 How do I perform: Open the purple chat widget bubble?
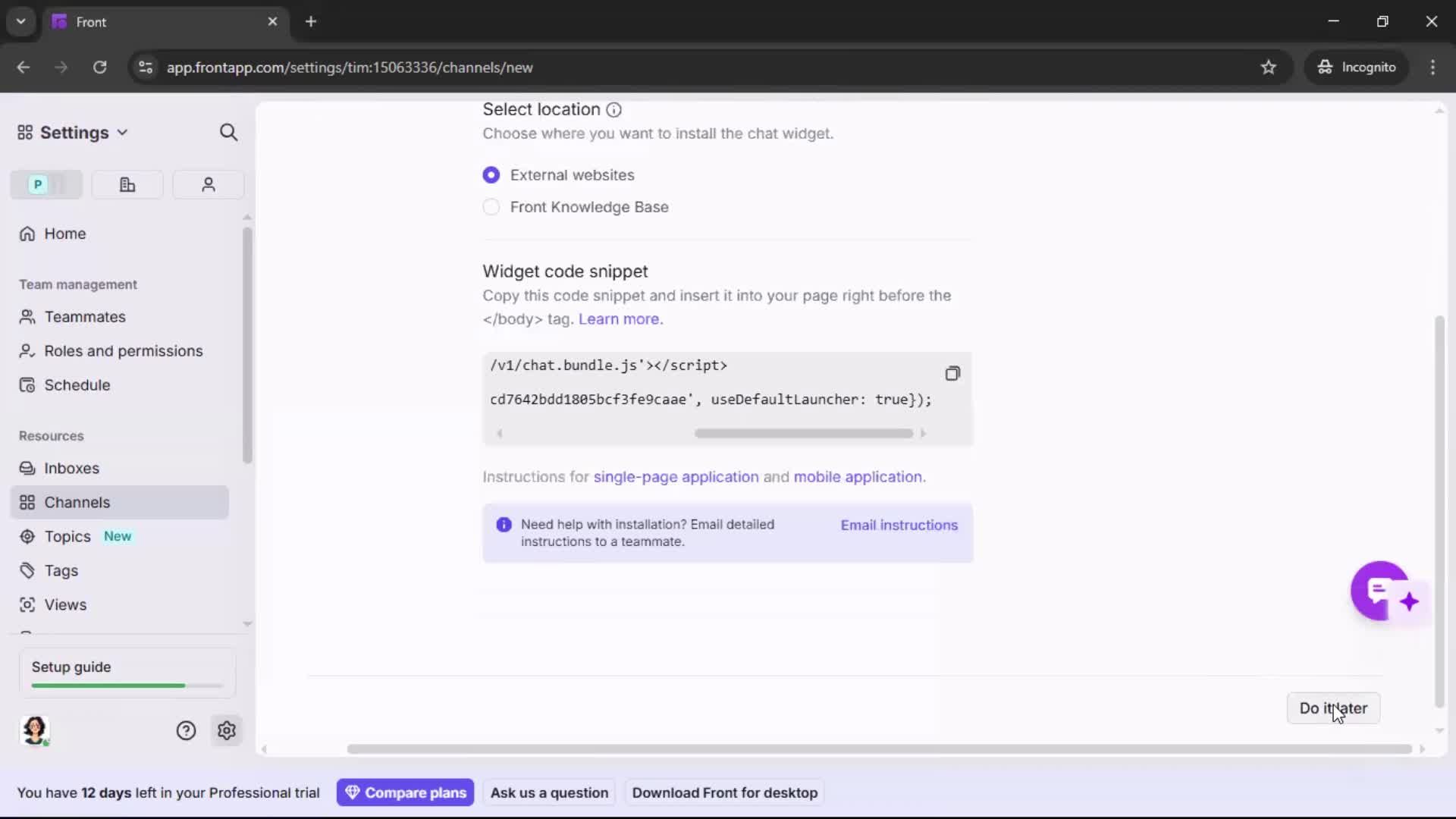(x=1380, y=591)
